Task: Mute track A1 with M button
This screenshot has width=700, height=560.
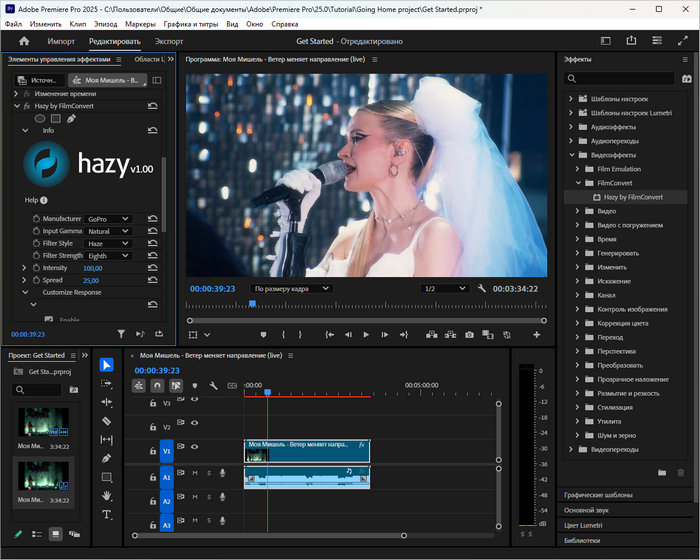Action: point(195,472)
